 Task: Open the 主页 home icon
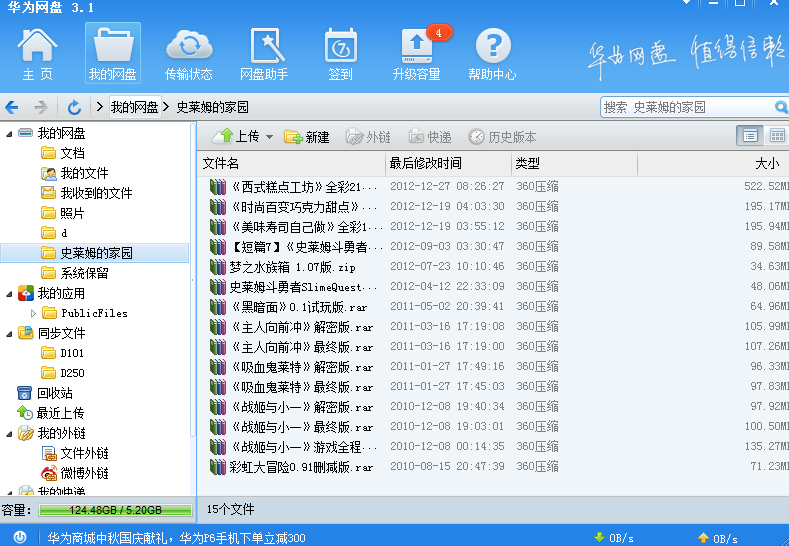37,54
